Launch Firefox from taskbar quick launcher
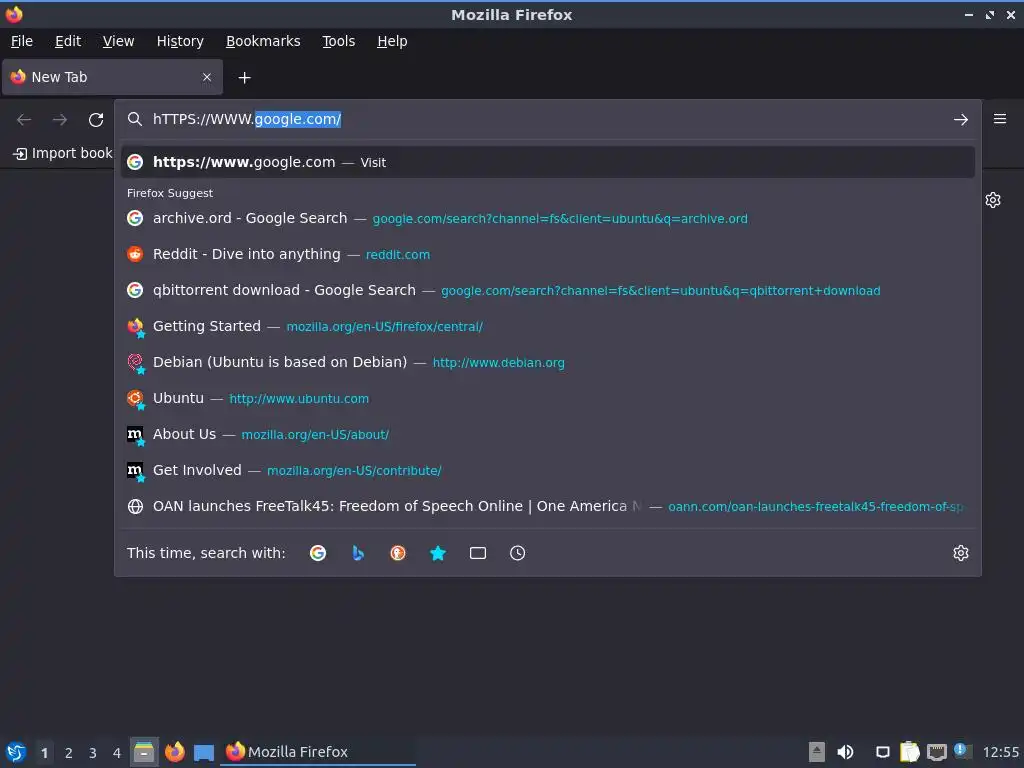Viewport: 1024px width, 768px height. [x=174, y=752]
